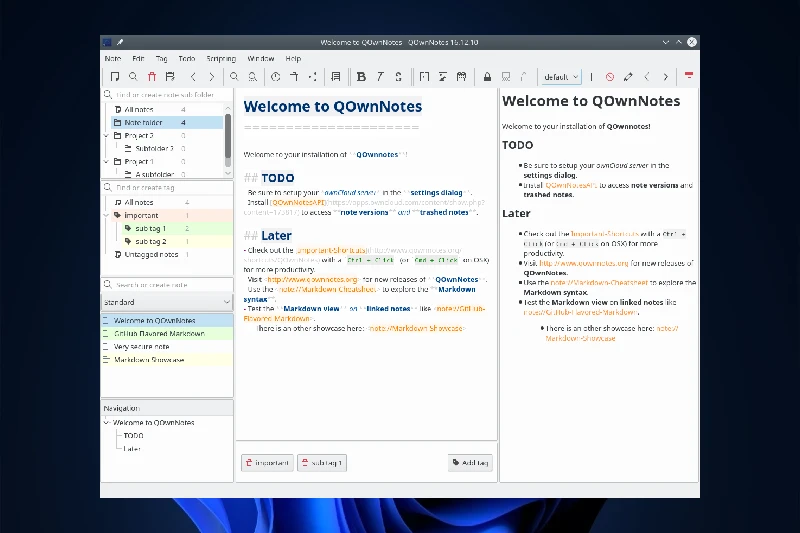
Task: Click the magnifier icon beside New note
Action: pyautogui.click(x=133, y=77)
